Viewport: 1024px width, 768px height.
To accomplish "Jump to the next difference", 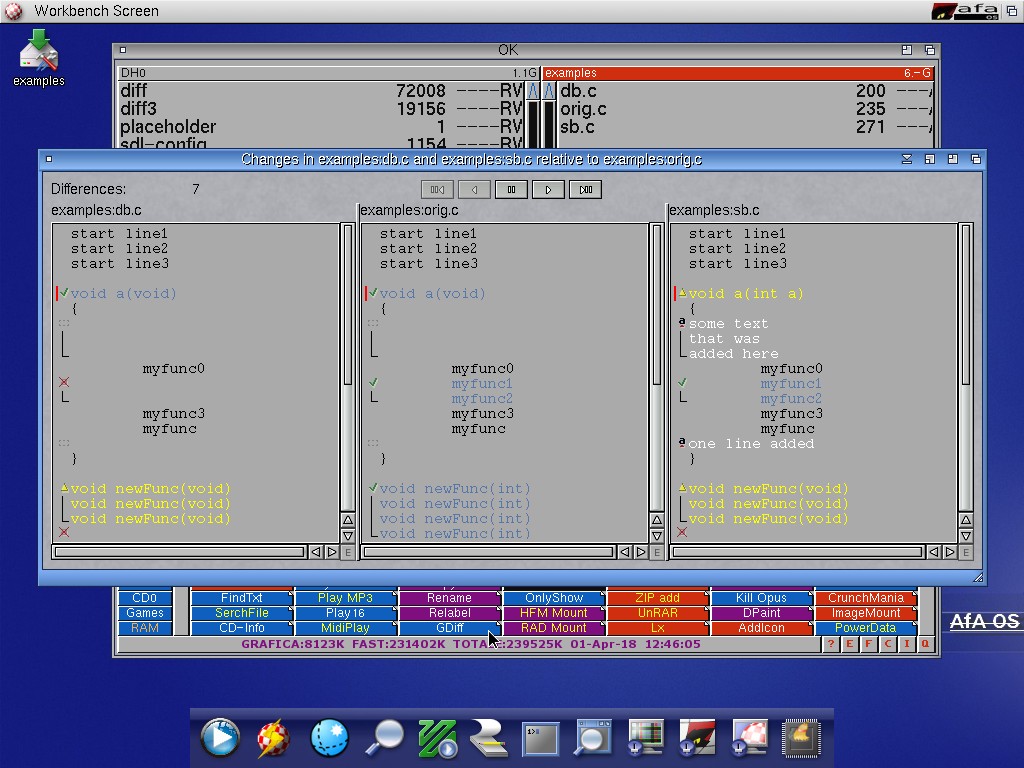I will point(548,189).
